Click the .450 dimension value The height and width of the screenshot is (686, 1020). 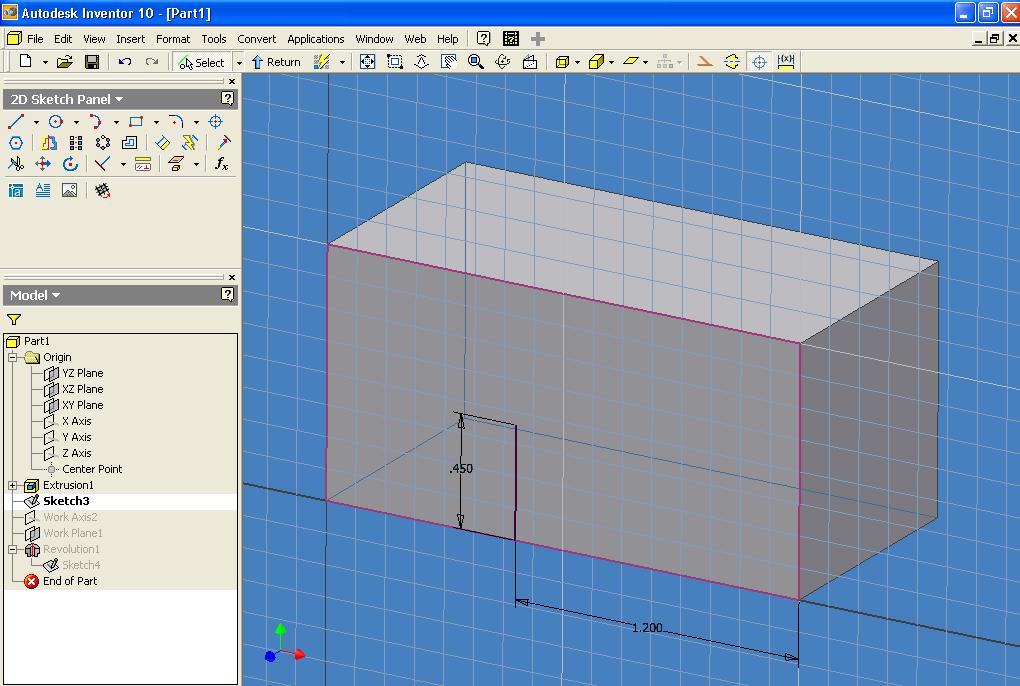tap(461, 469)
